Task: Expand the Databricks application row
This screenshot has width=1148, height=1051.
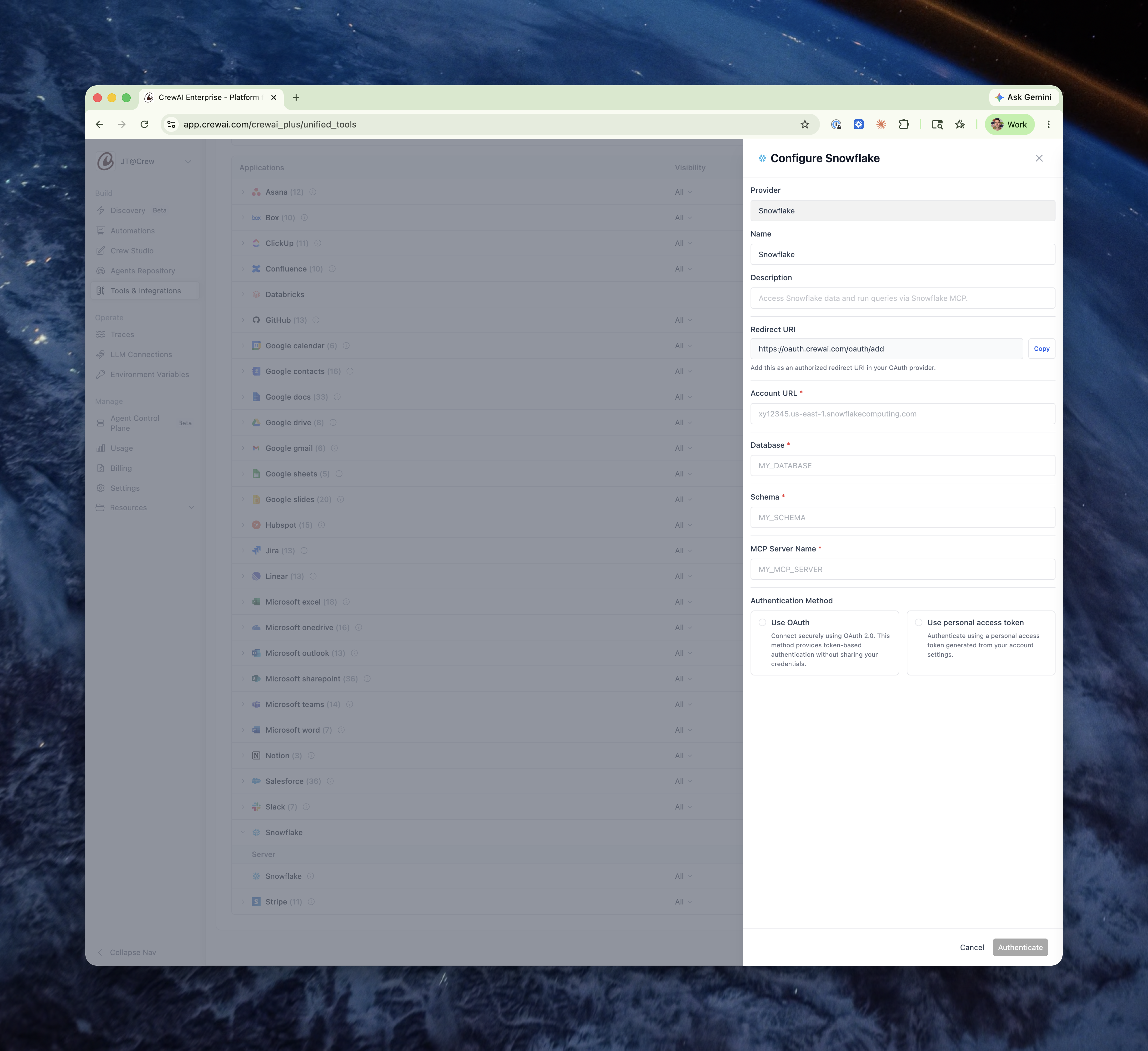Action: pos(243,294)
